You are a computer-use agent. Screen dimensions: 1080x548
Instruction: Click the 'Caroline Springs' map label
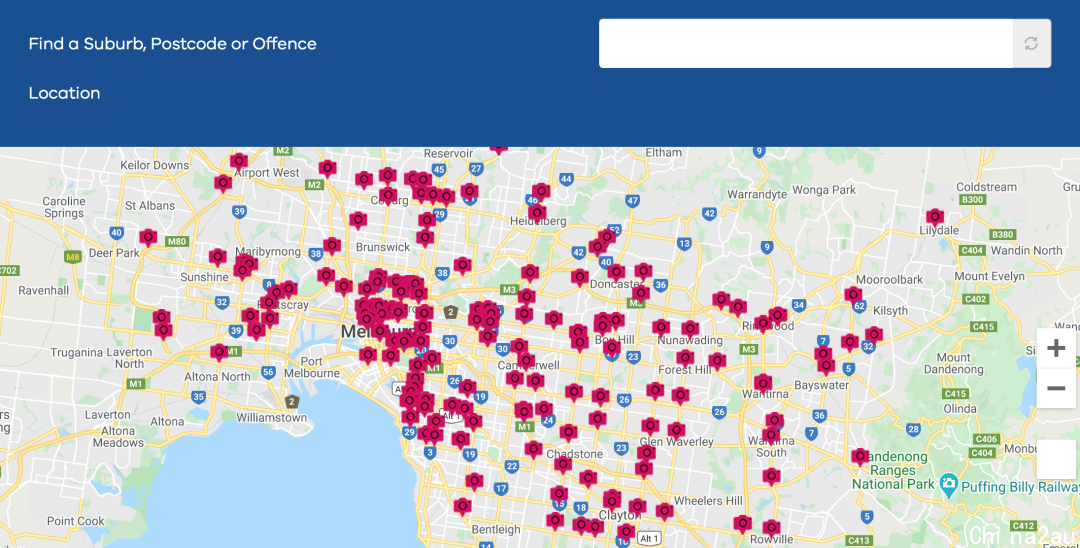click(x=64, y=207)
